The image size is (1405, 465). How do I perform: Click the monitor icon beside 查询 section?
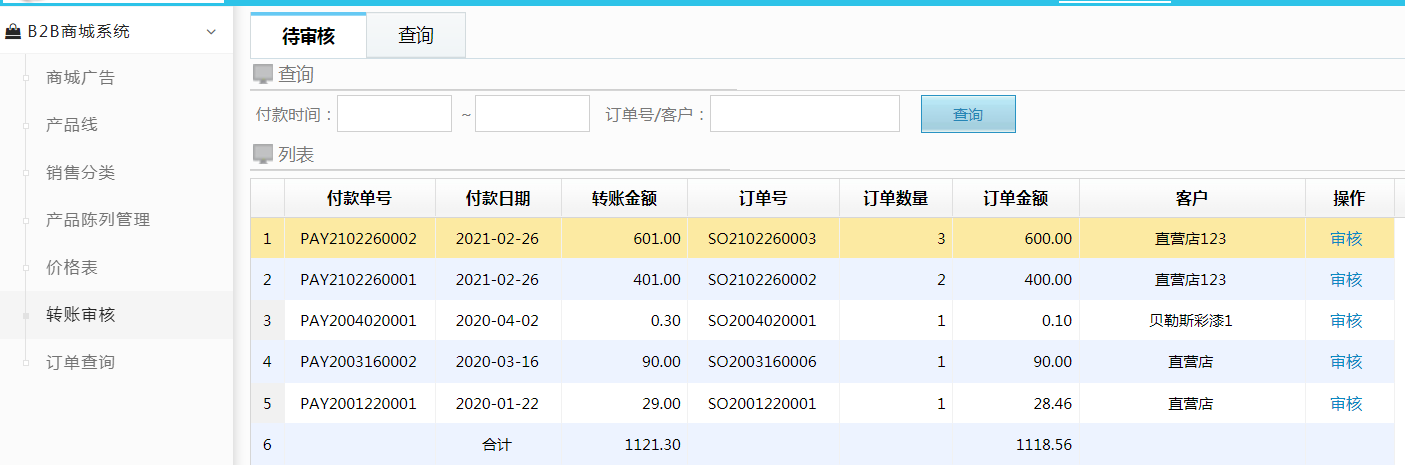click(263, 74)
